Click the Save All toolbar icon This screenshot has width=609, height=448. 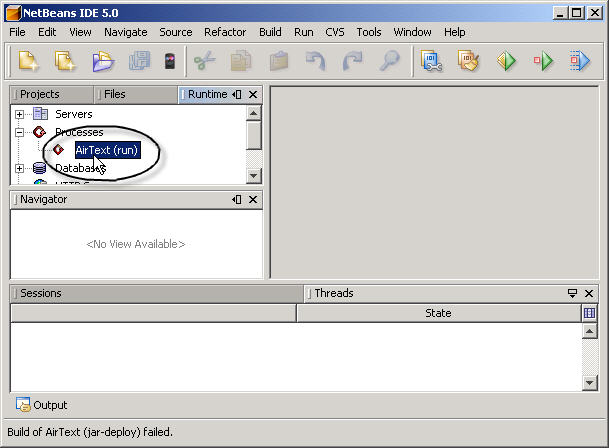pyautogui.click(x=139, y=61)
